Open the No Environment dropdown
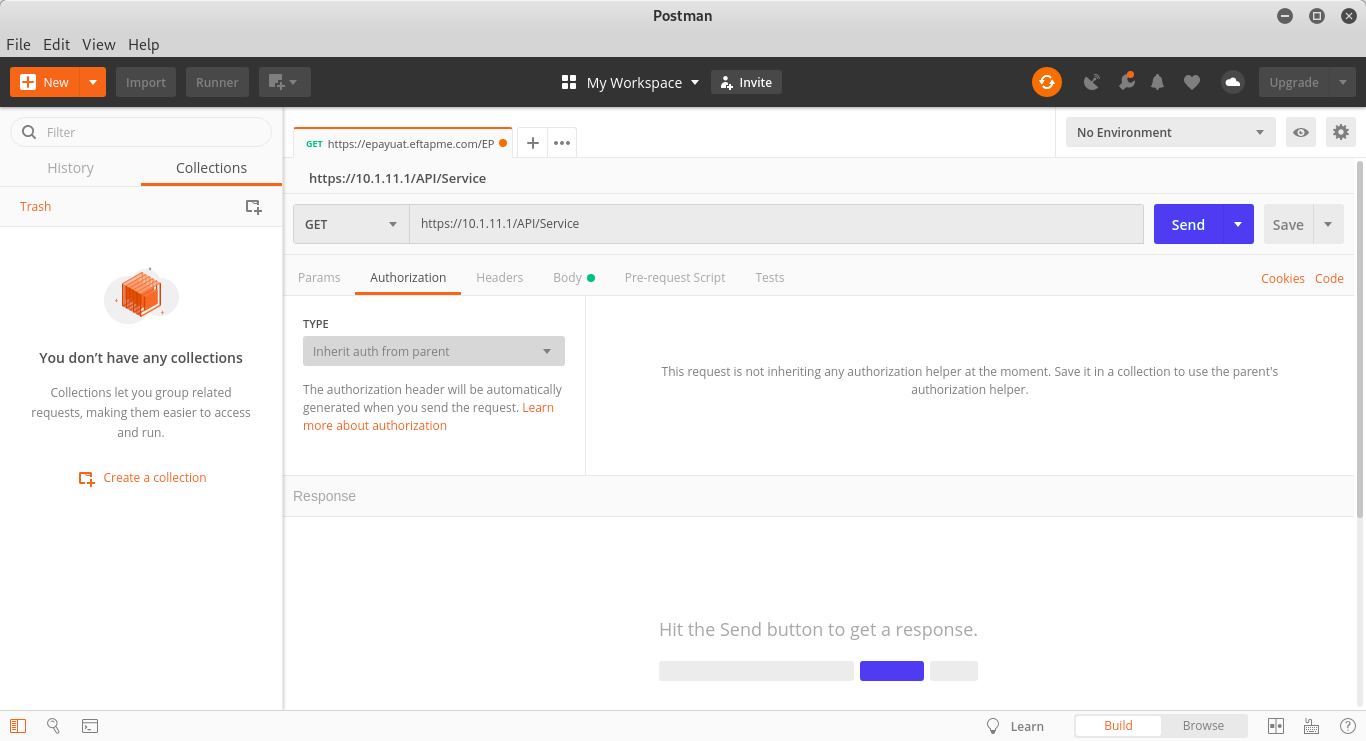This screenshot has height=741, width=1366. click(1171, 132)
